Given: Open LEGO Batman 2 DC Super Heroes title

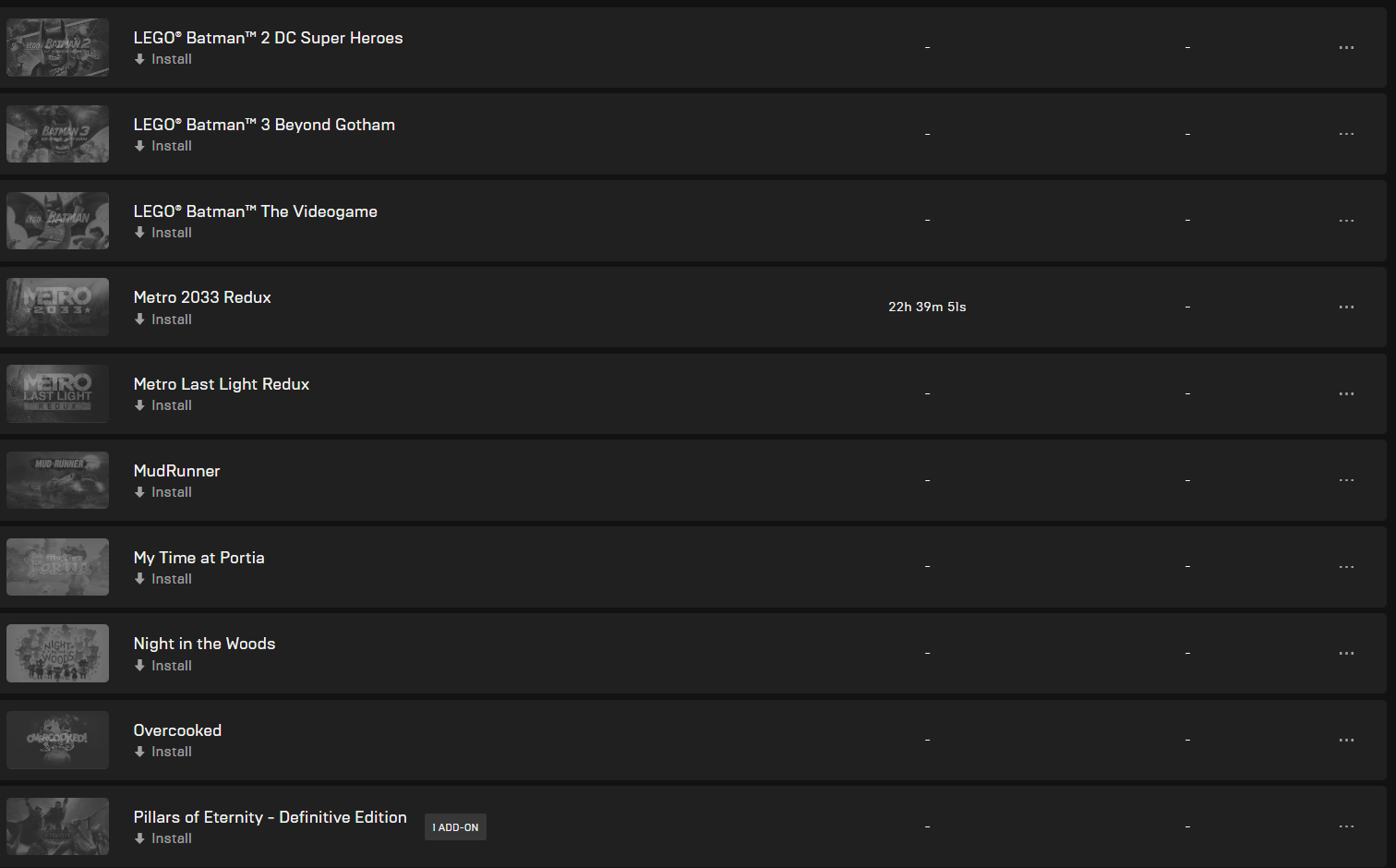Looking at the screenshot, I should pyautogui.click(x=268, y=38).
